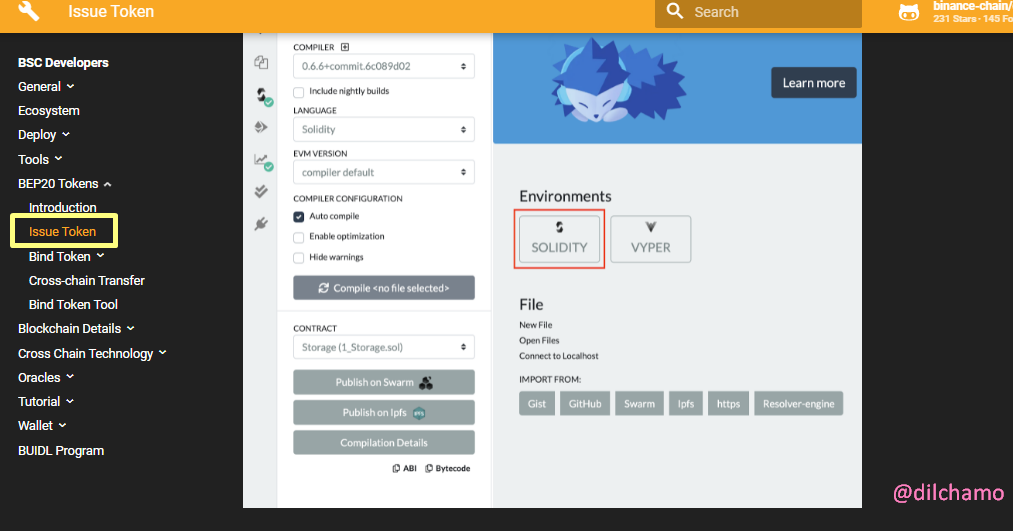
Task: Click the search magnifier icon
Action: 674,11
